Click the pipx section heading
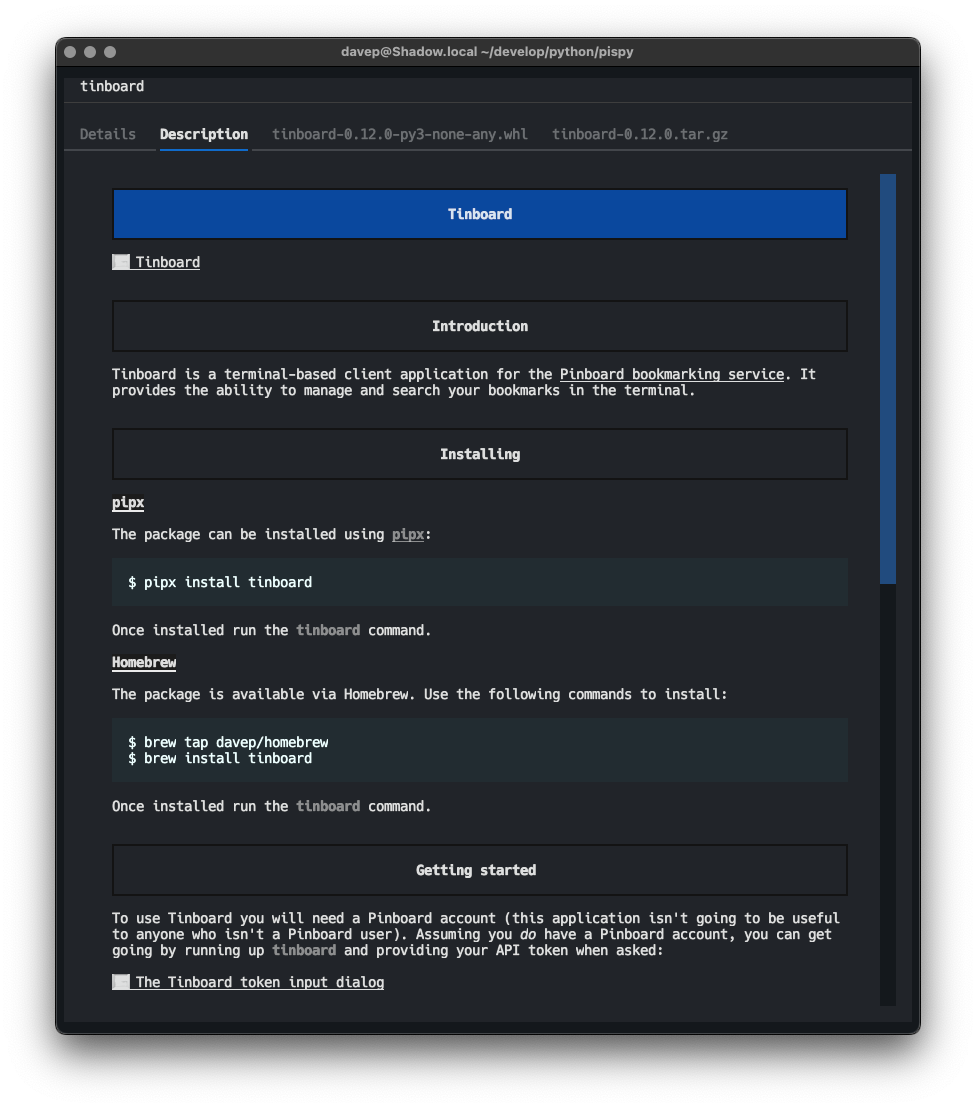The width and height of the screenshot is (976, 1108). [x=127, y=502]
